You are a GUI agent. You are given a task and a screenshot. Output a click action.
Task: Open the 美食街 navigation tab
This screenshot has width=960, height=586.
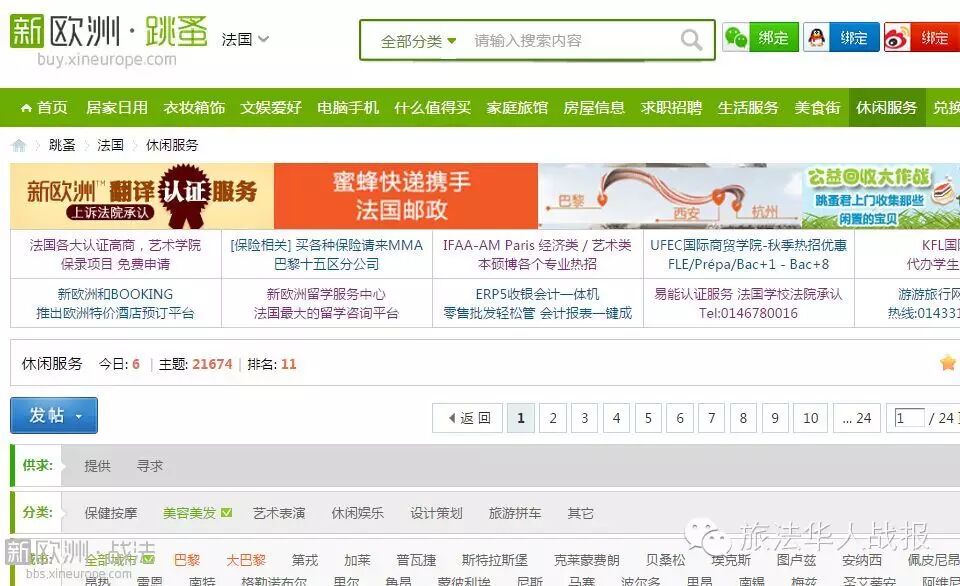pos(817,108)
